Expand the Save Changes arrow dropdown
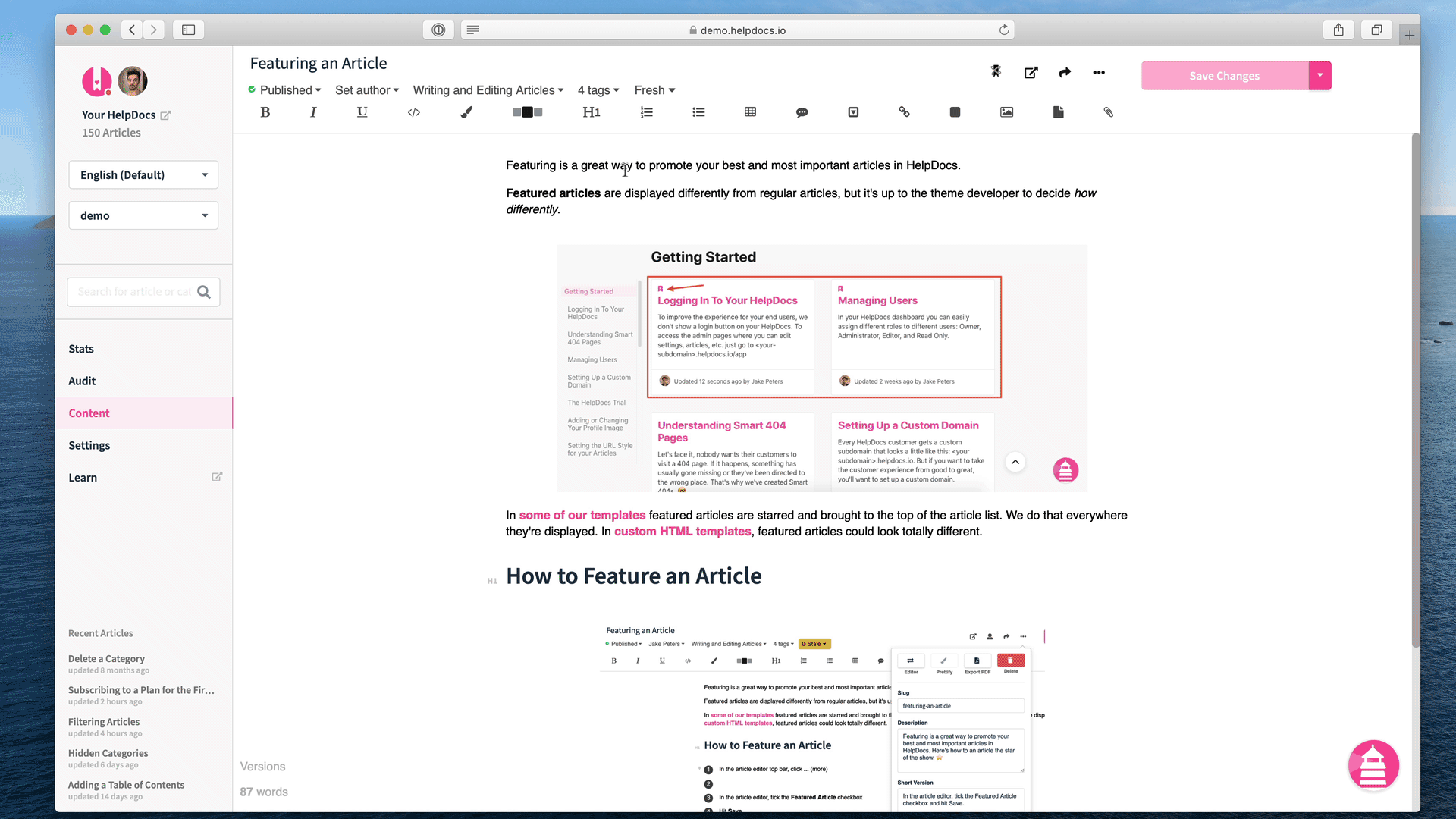 tap(1320, 76)
